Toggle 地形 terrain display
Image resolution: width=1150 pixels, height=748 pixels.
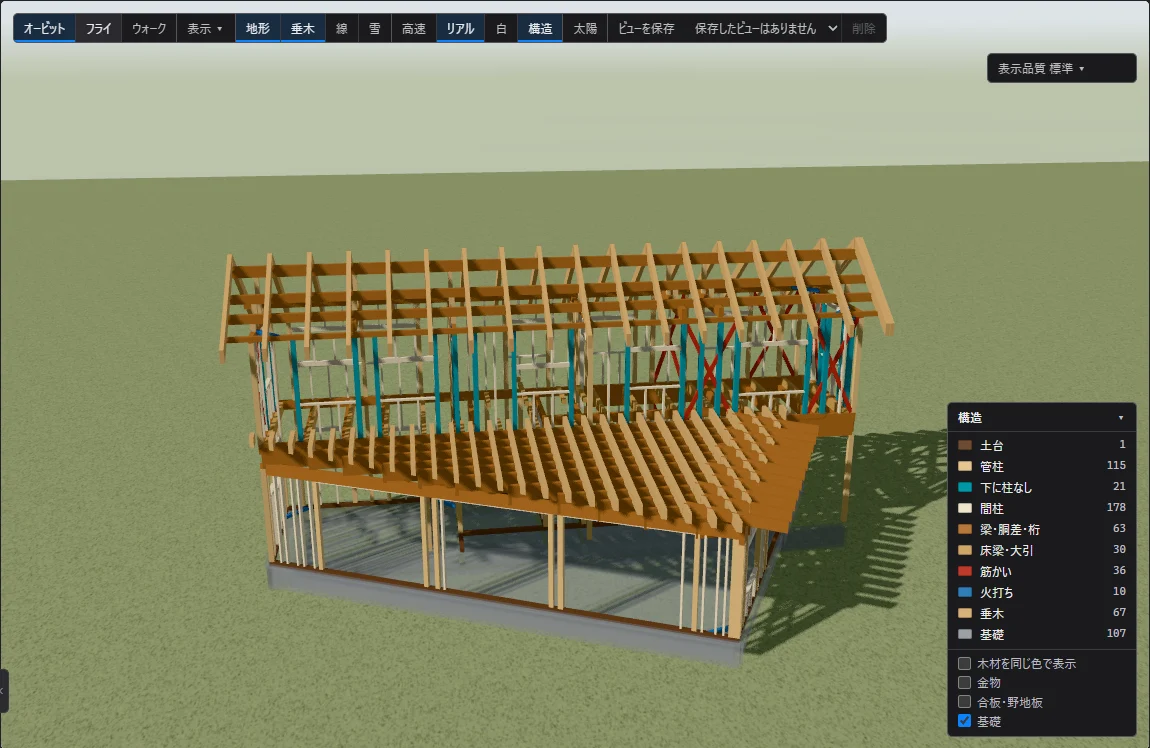pos(257,29)
